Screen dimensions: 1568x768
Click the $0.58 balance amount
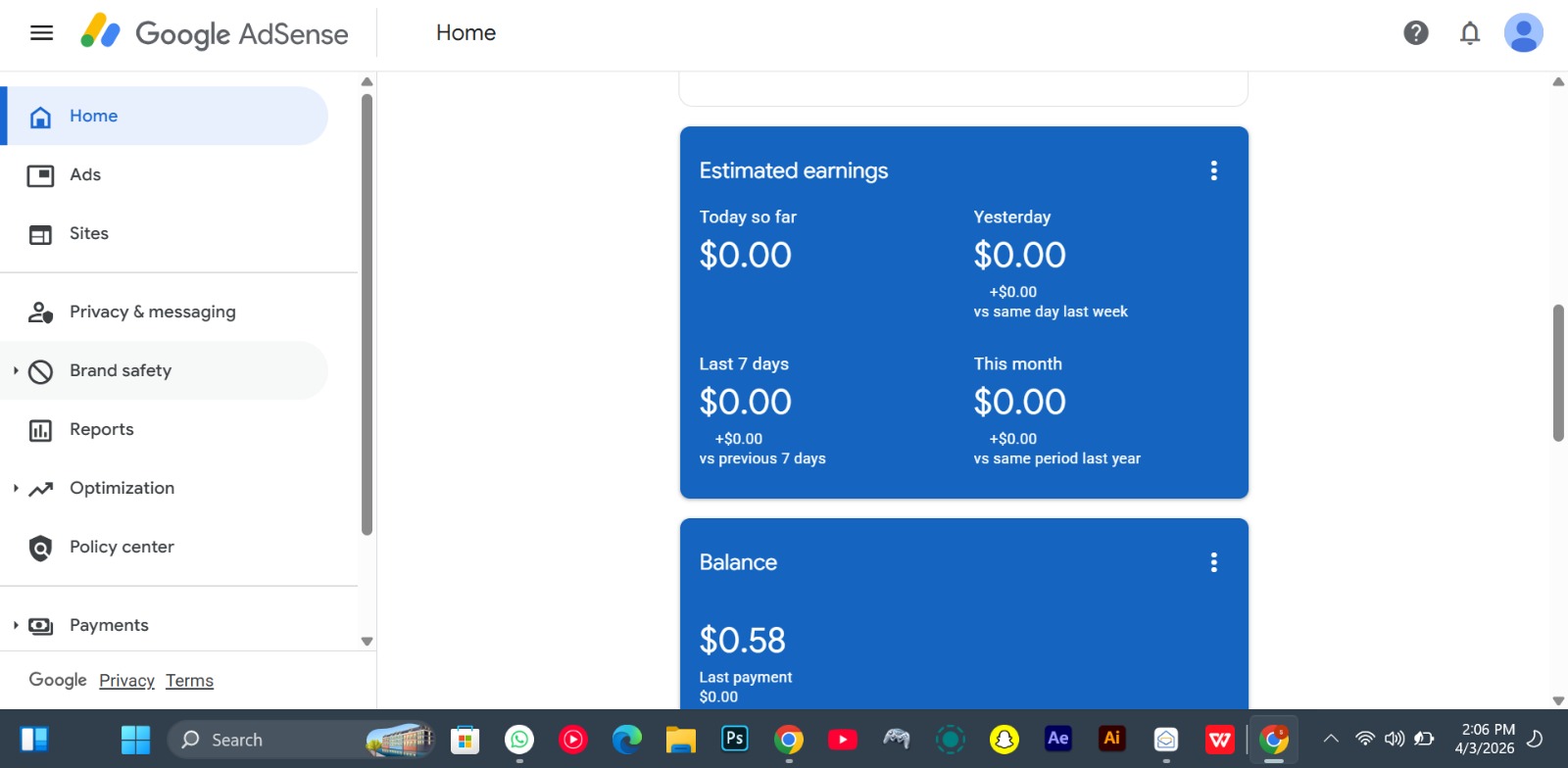point(742,641)
